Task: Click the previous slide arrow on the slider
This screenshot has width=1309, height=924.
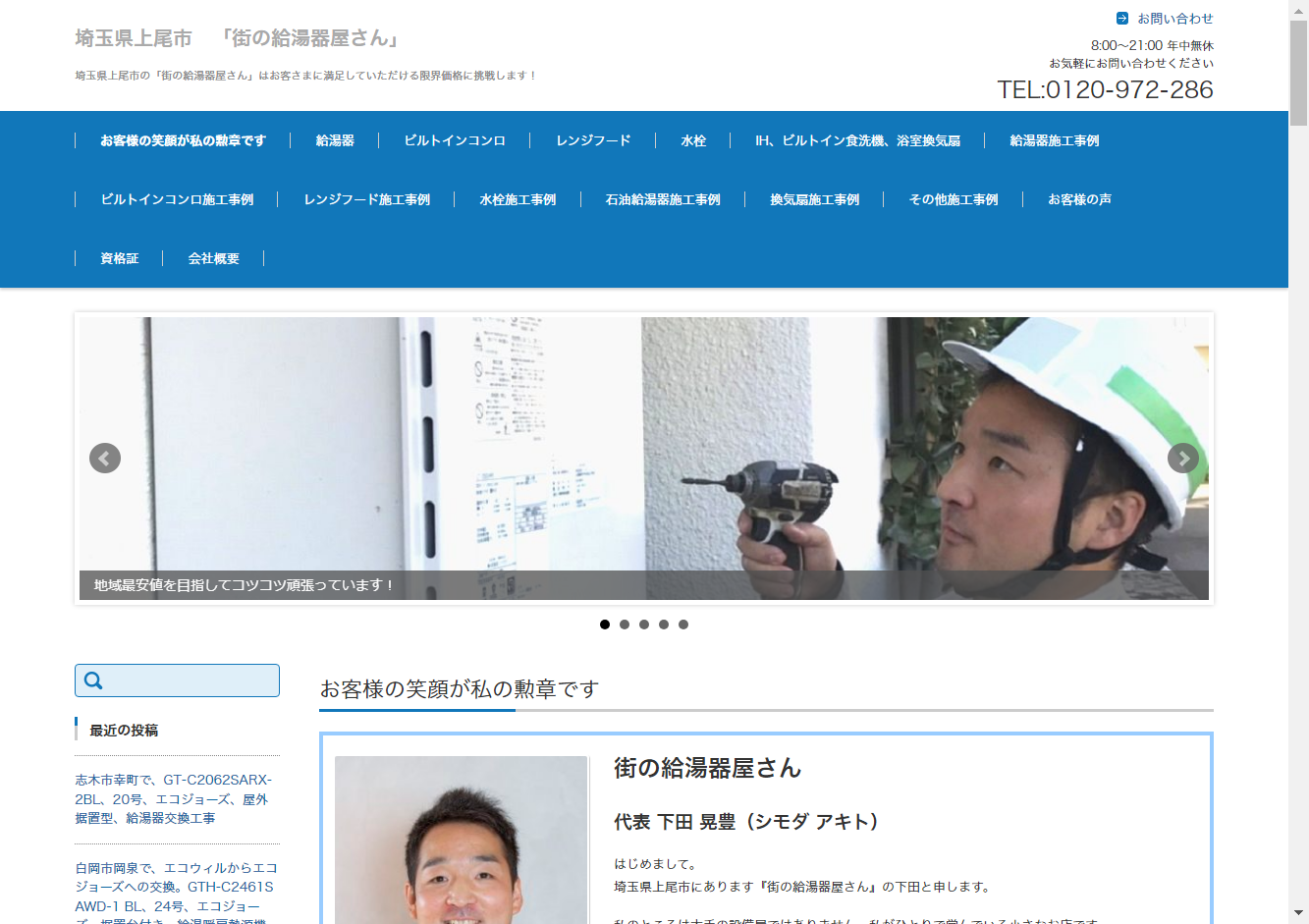Action: (105, 459)
